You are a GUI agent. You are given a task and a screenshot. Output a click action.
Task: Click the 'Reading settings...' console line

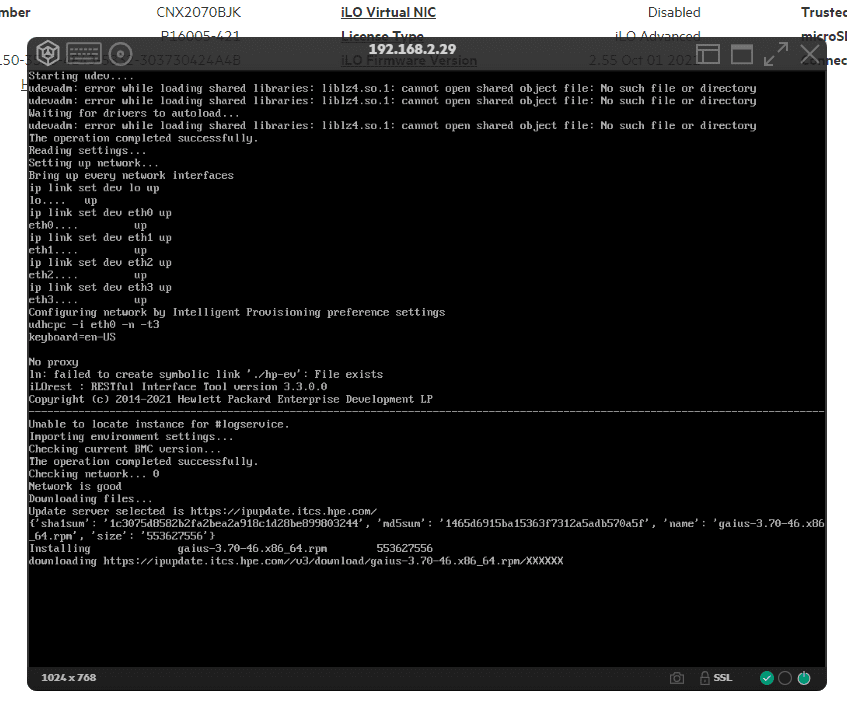pos(88,151)
